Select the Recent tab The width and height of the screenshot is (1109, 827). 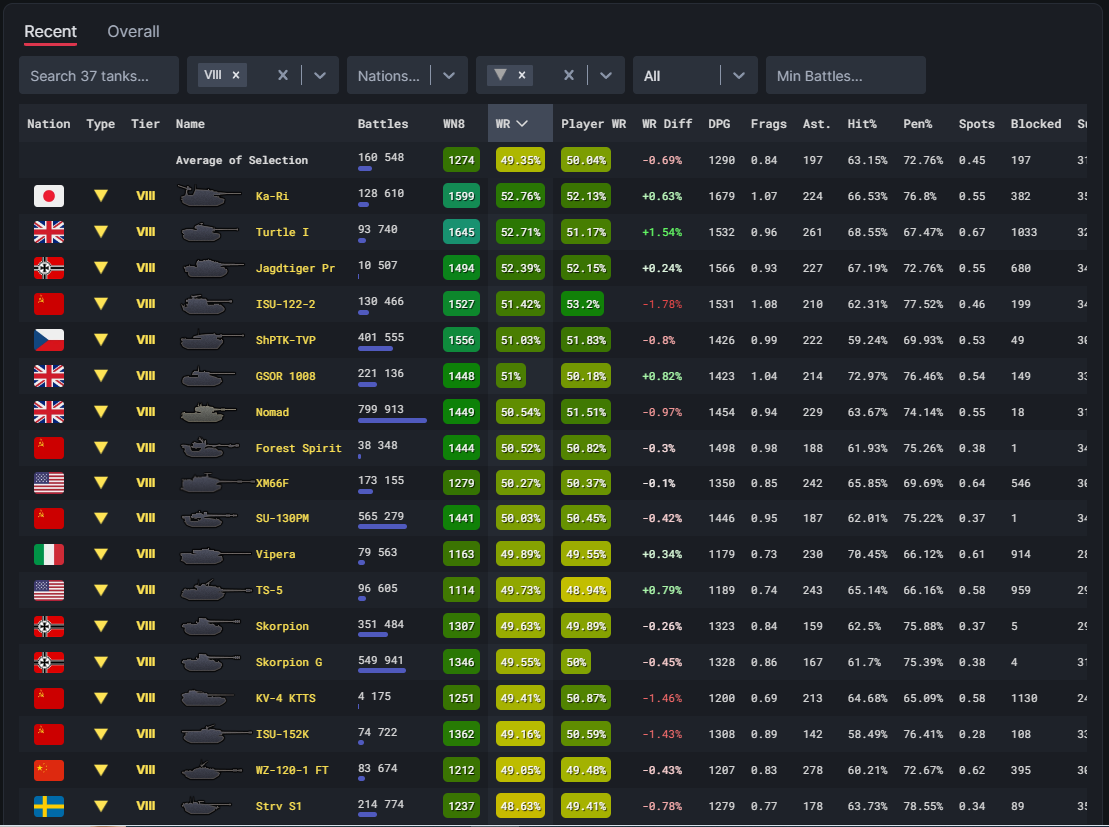[x=50, y=32]
